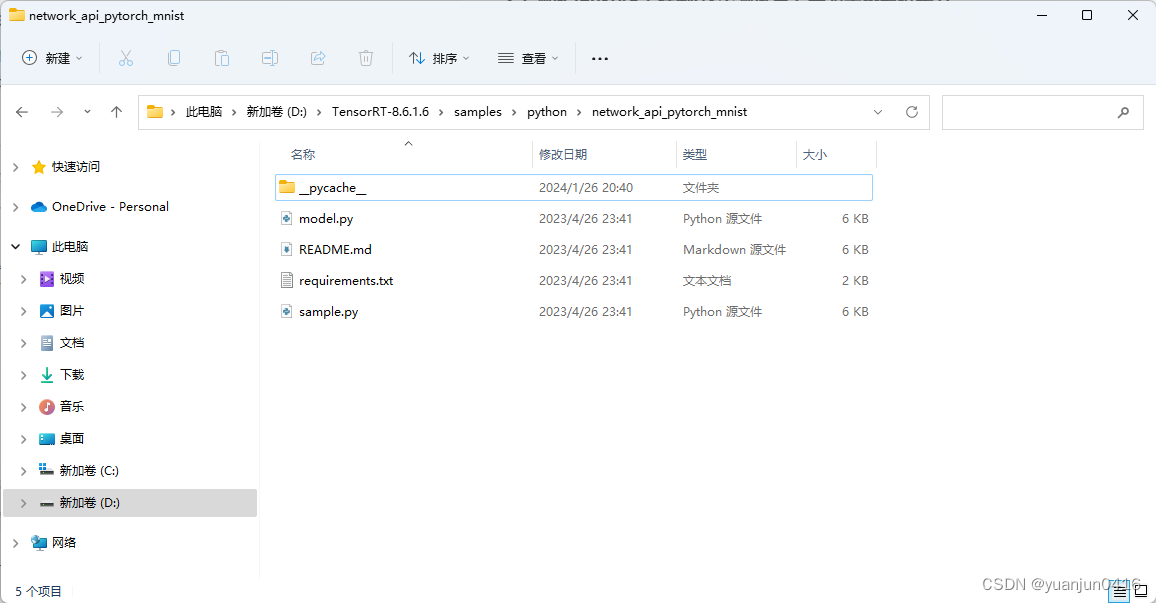Click TensorRT-8.6.1.6 breadcrumb segment
The image size is (1156, 603).
click(x=380, y=112)
